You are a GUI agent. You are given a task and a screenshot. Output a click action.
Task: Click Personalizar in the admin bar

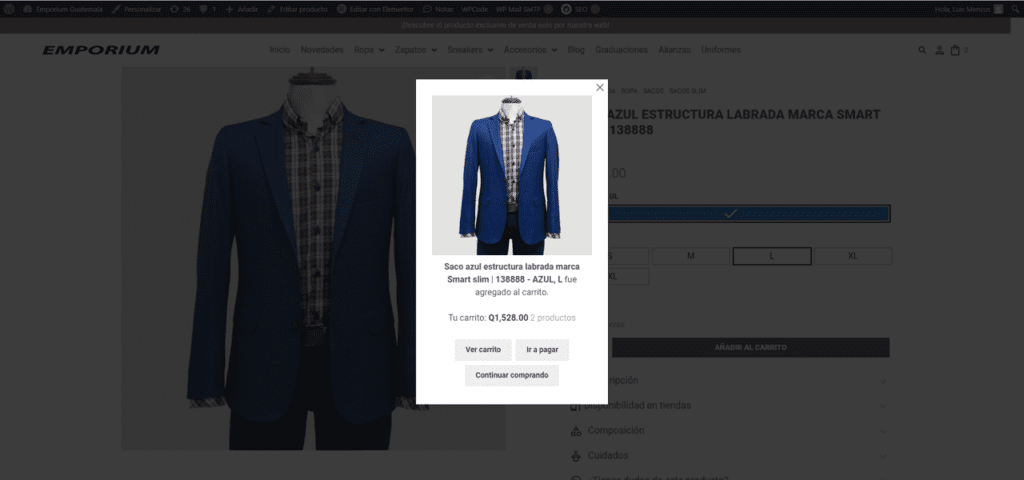tap(136, 9)
